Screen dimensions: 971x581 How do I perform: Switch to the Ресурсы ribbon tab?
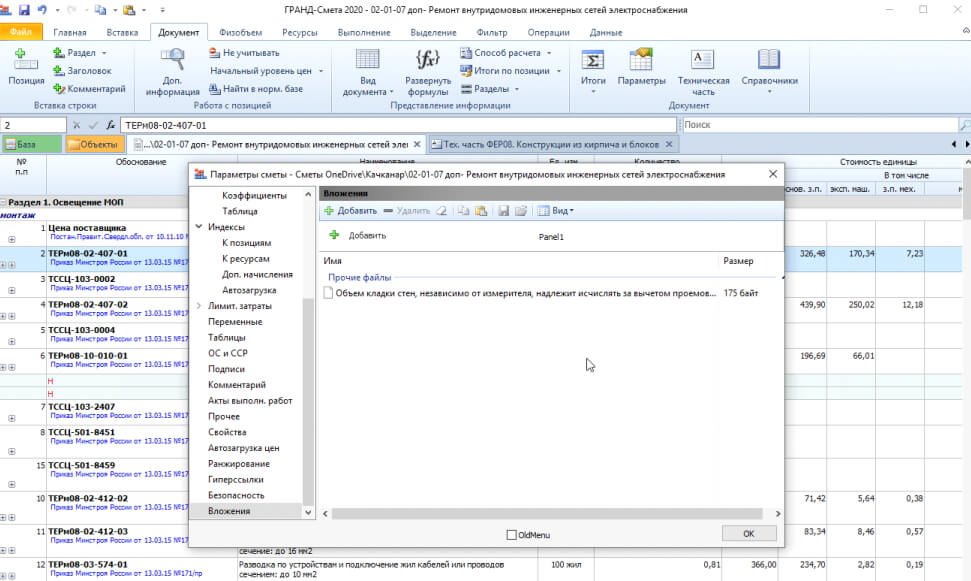[299, 33]
